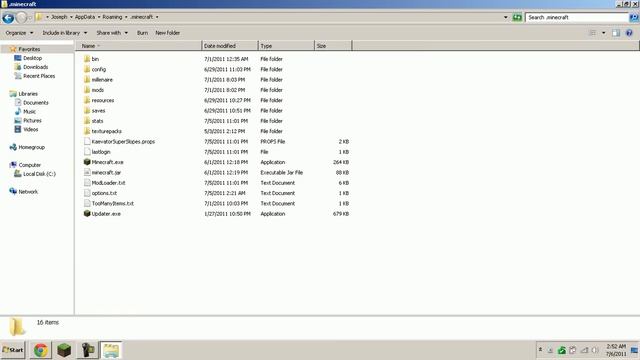This screenshot has width=640, height=360.
Task: Click the Burn toolbar button
Action: click(142, 33)
